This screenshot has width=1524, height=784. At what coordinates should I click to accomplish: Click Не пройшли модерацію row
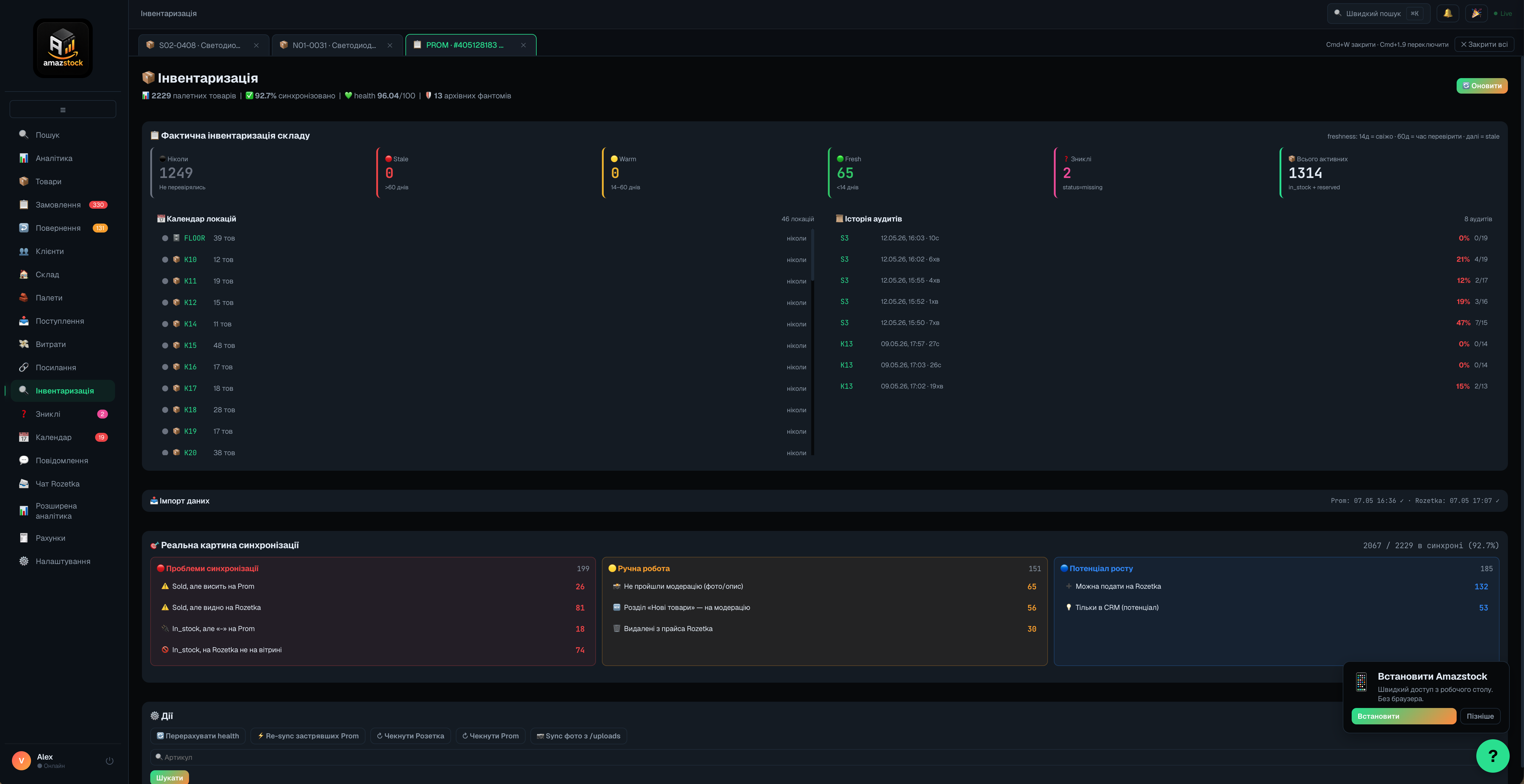[x=824, y=586]
